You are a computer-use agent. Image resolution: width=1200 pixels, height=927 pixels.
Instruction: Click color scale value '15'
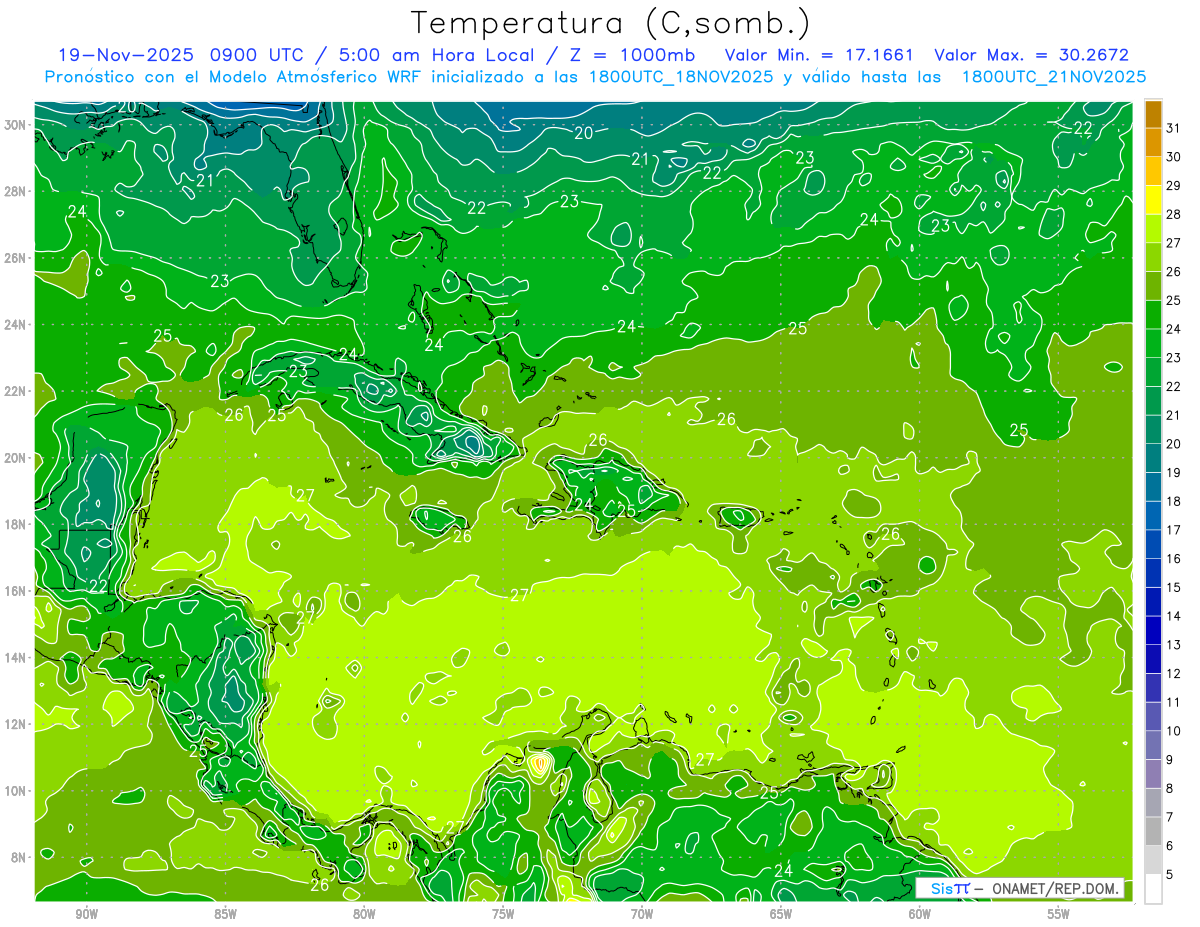(x=1174, y=587)
